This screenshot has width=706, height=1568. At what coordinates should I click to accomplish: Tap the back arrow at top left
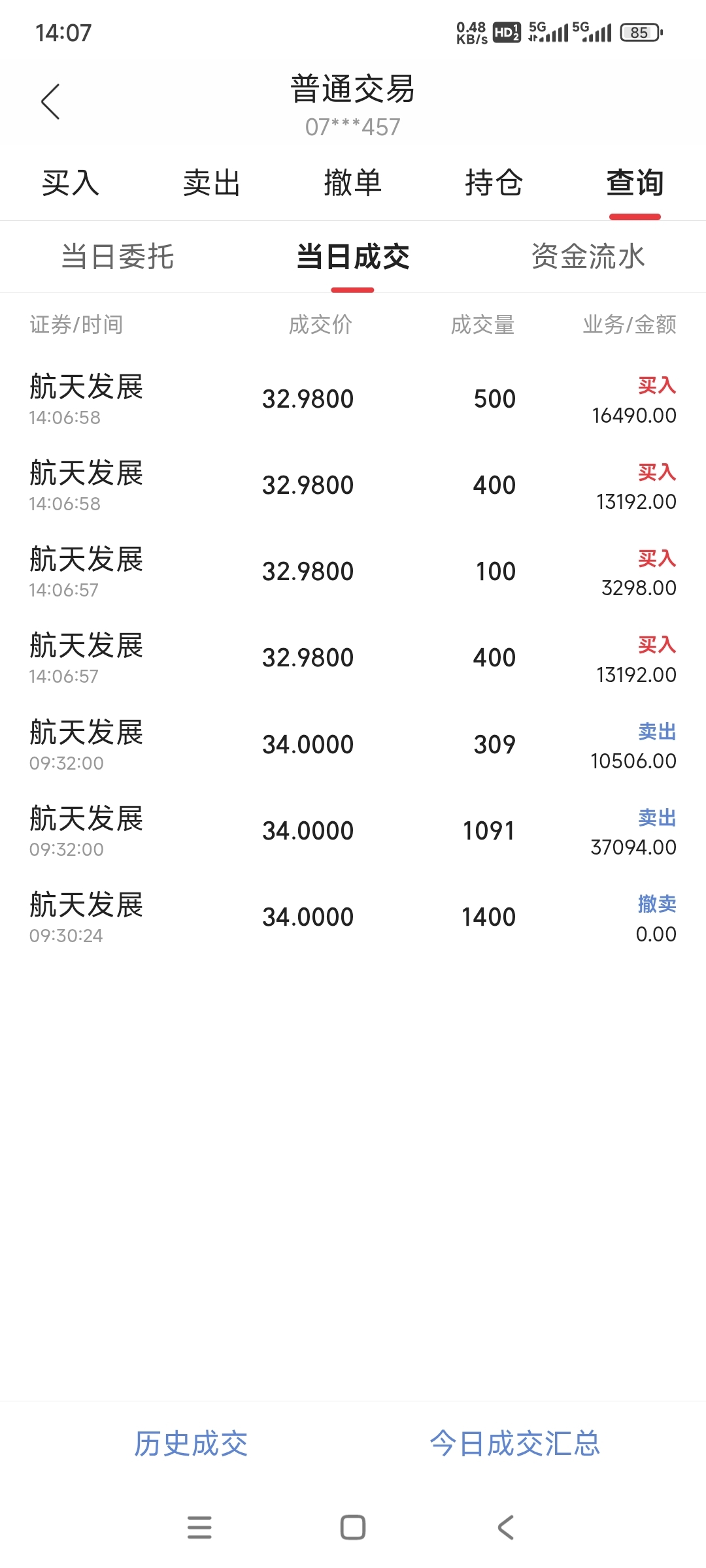50,102
